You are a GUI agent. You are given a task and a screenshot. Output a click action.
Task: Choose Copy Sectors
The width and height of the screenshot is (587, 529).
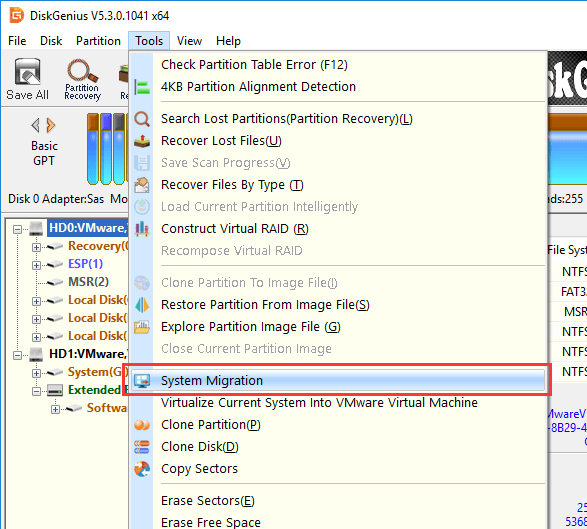pyautogui.click(x=338, y=469)
